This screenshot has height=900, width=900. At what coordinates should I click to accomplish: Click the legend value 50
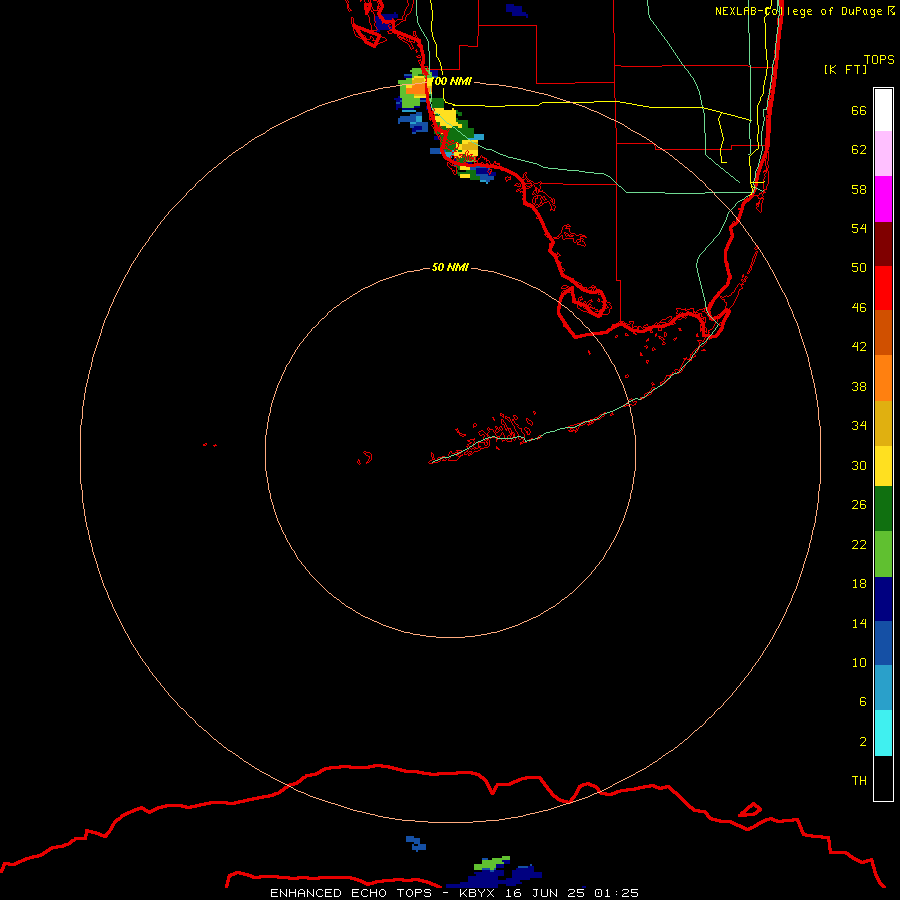click(859, 267)
